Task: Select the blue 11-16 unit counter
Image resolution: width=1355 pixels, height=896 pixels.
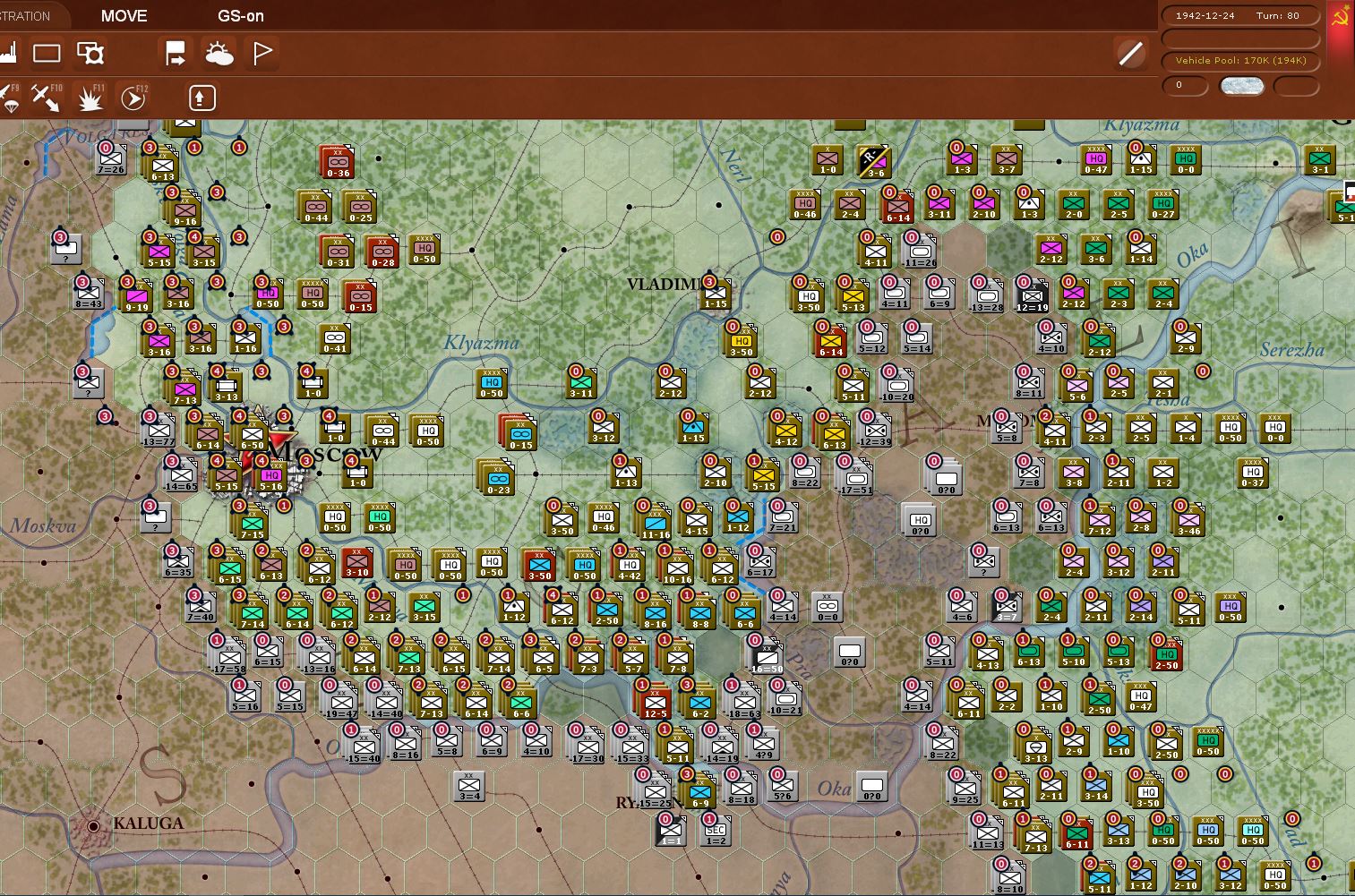Action: coord(655,522)
